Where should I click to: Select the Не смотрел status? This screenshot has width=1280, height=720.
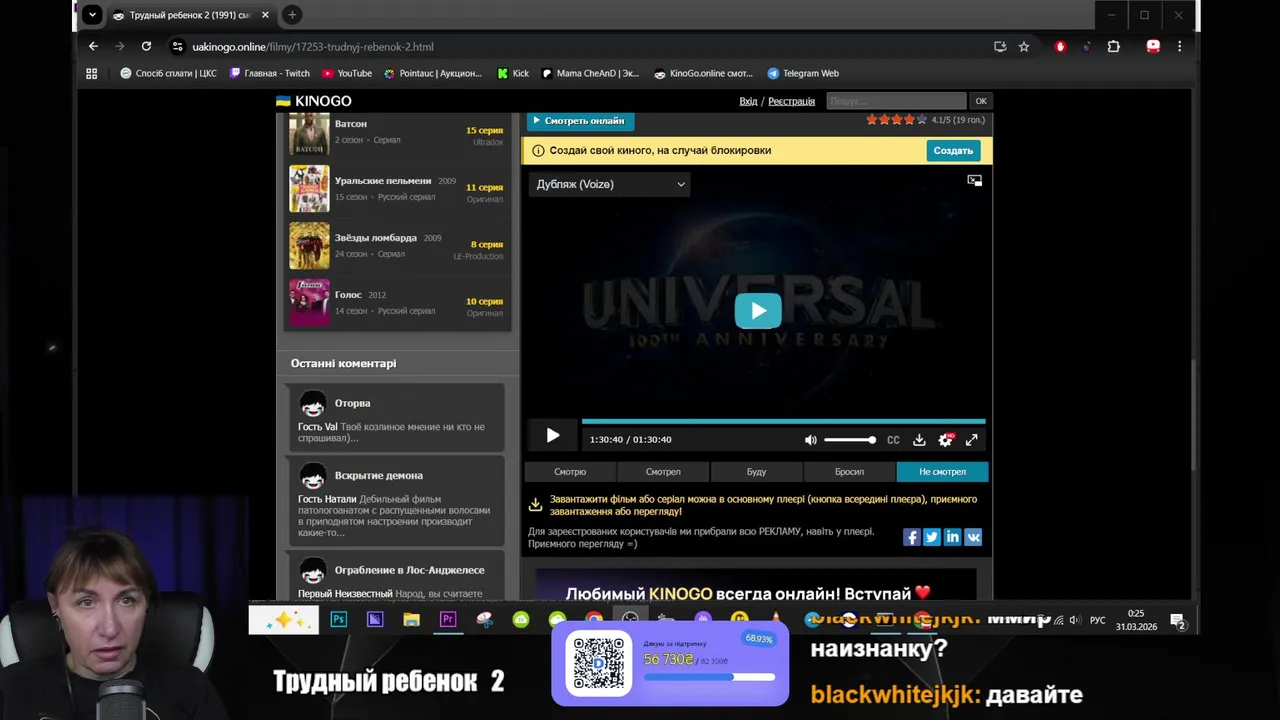click(942, 472)
